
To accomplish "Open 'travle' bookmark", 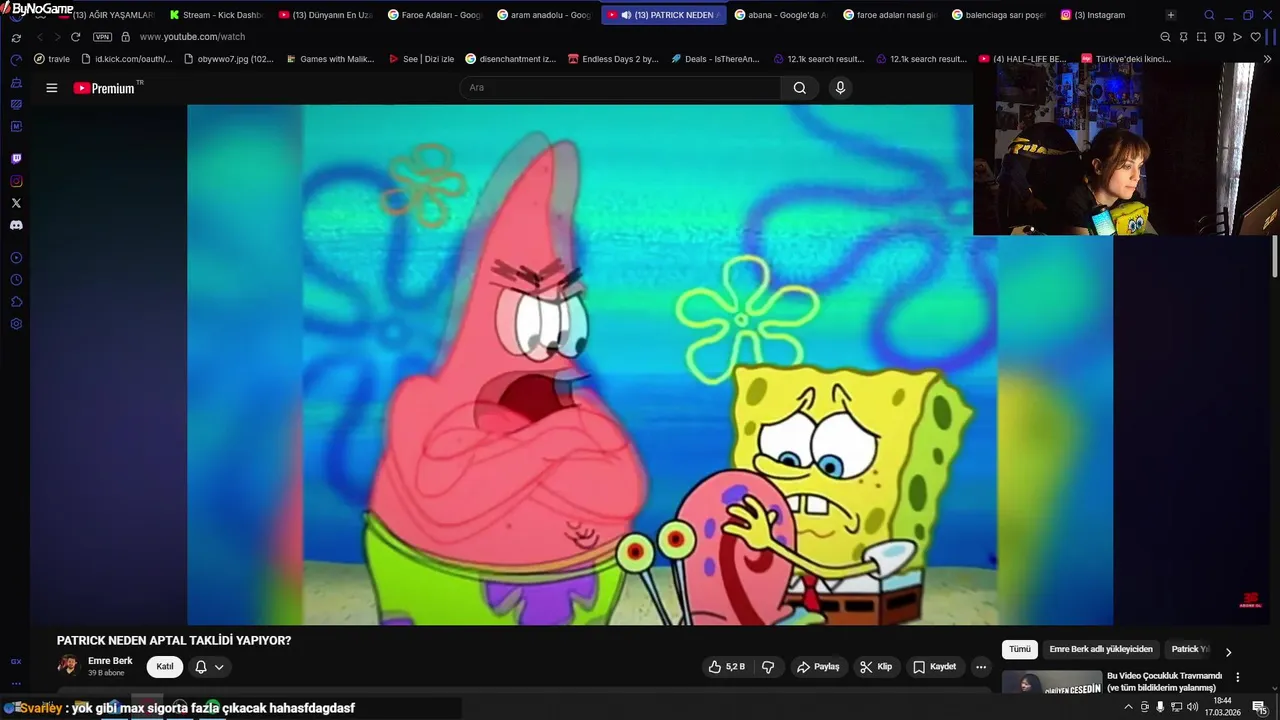I will 52,59.
